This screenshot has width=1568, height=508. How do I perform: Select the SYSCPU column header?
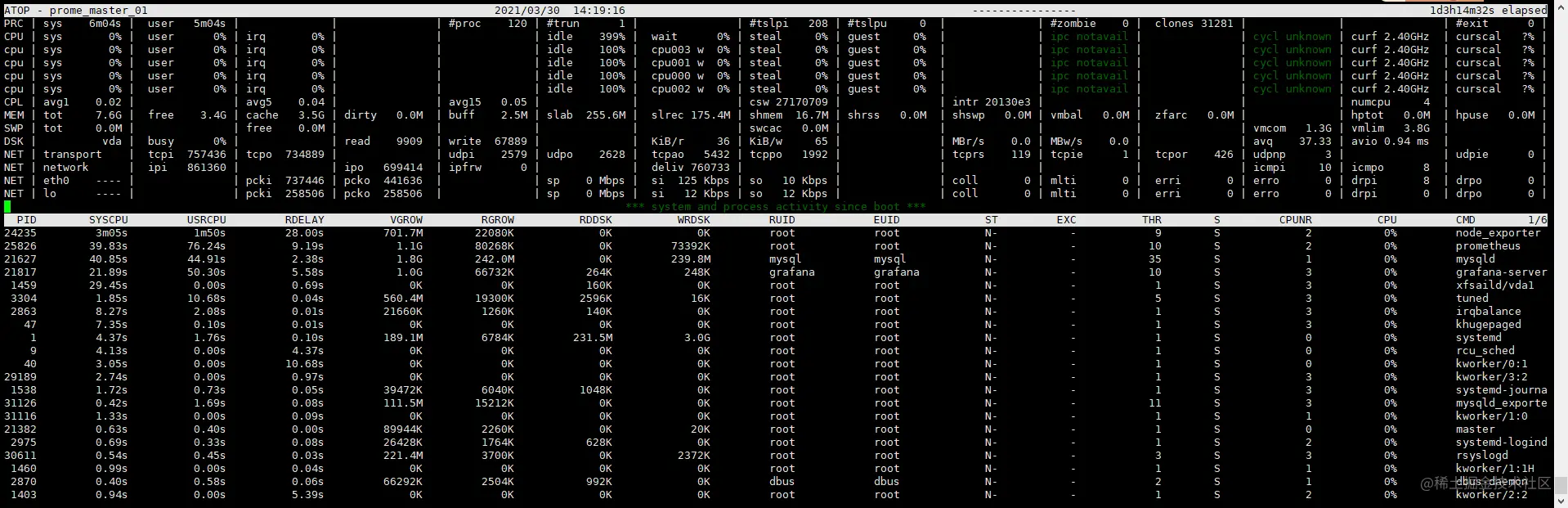point(108,220)
